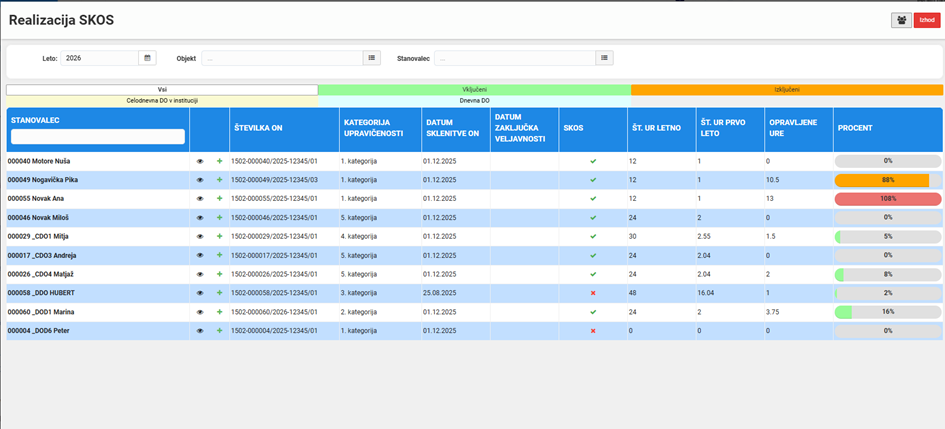Image resolution: width=945 pixels, height=429 pixels.
Task: Click the Stanovalec column search field
Action: click(98, 136)
